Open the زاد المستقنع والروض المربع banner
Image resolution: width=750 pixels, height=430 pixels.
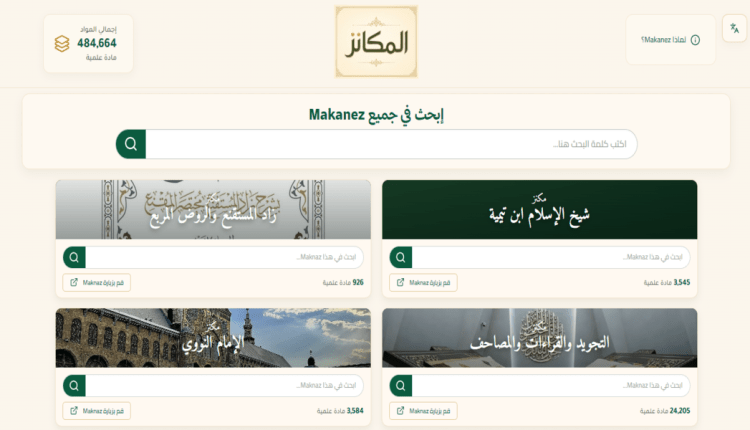click(213, 209)
